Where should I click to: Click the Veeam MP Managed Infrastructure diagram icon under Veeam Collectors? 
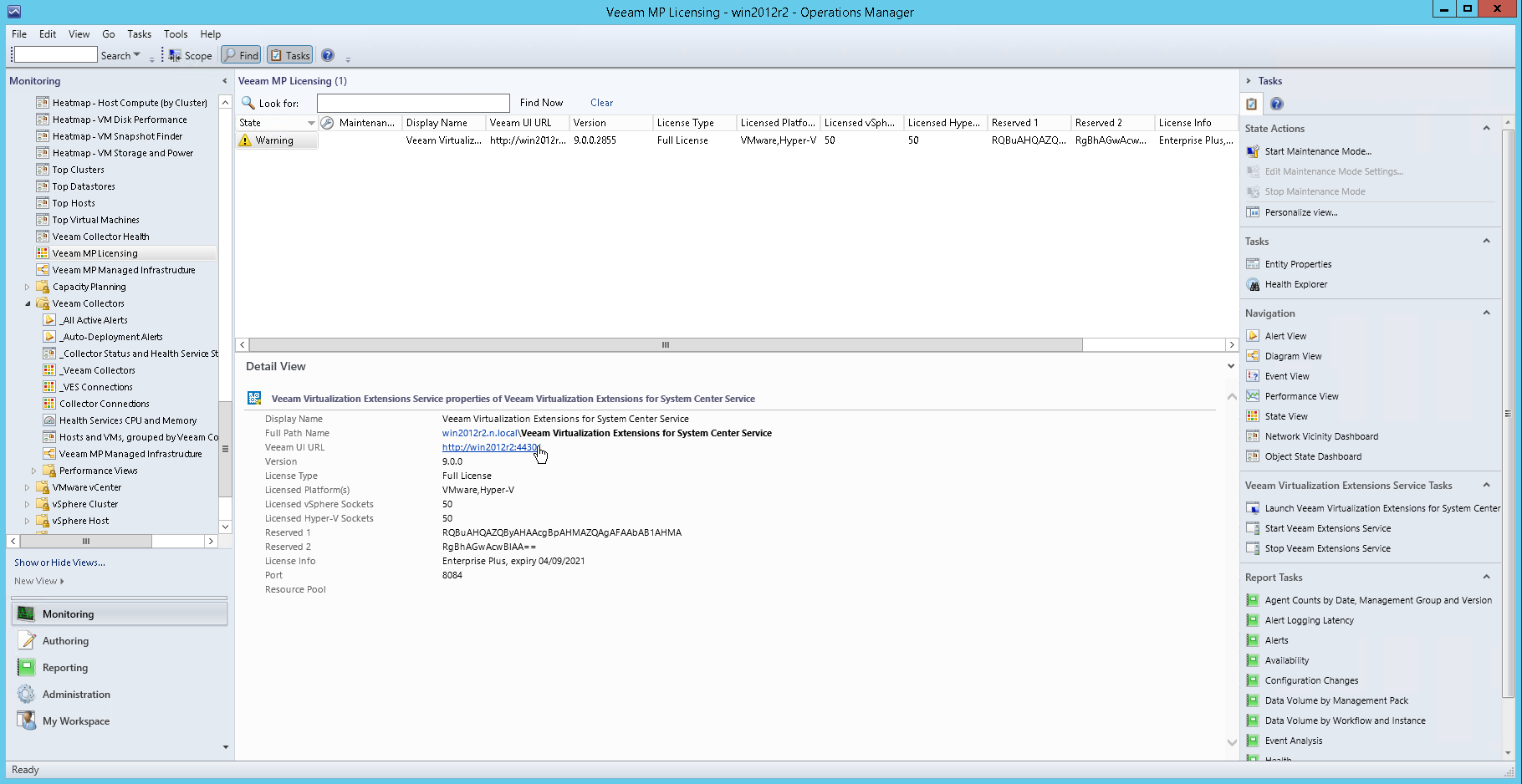tap(49, 454)
